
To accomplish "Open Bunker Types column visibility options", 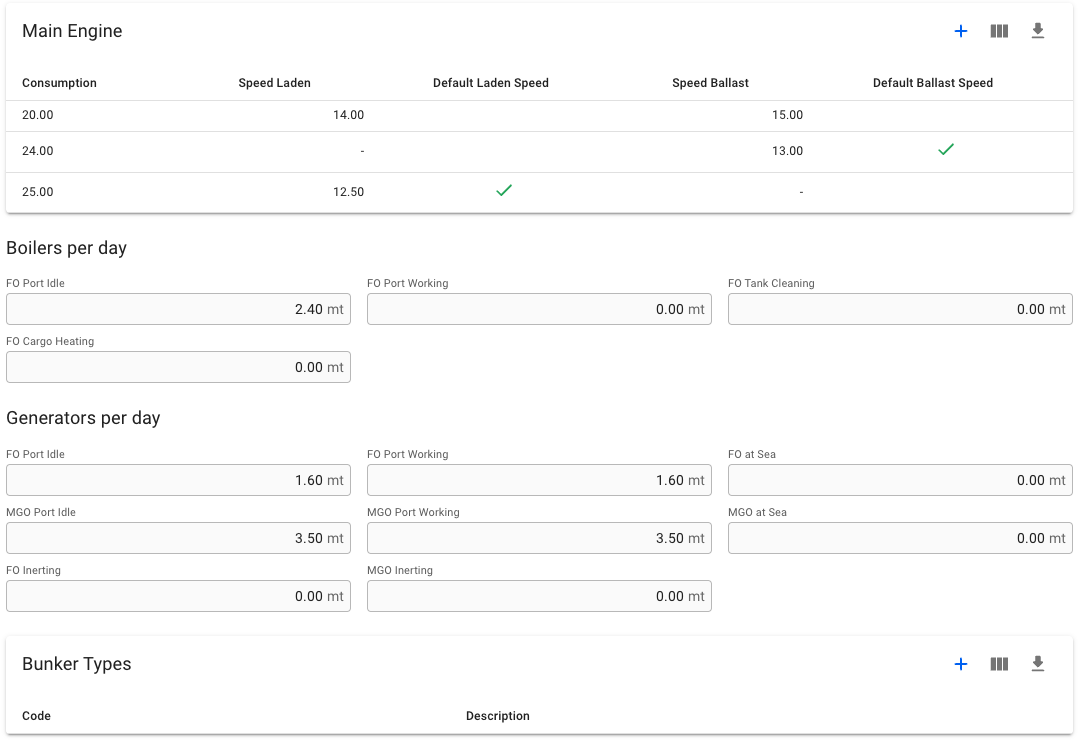I will pos(999,663).
